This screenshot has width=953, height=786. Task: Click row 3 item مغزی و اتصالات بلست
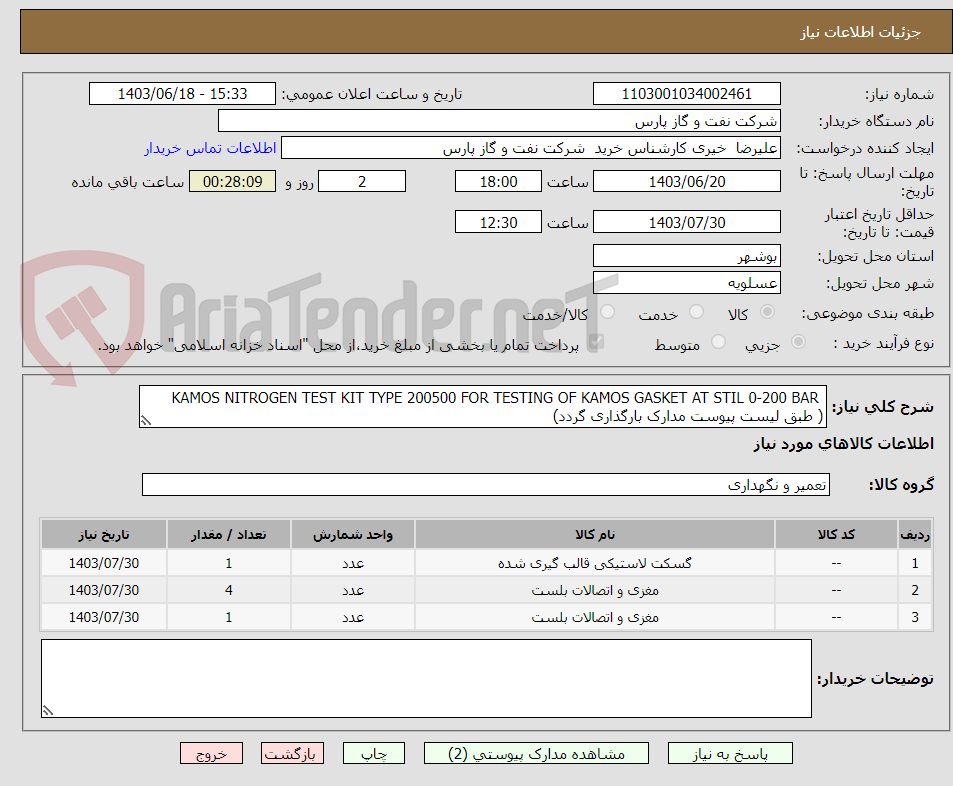[x=595, y=617]
